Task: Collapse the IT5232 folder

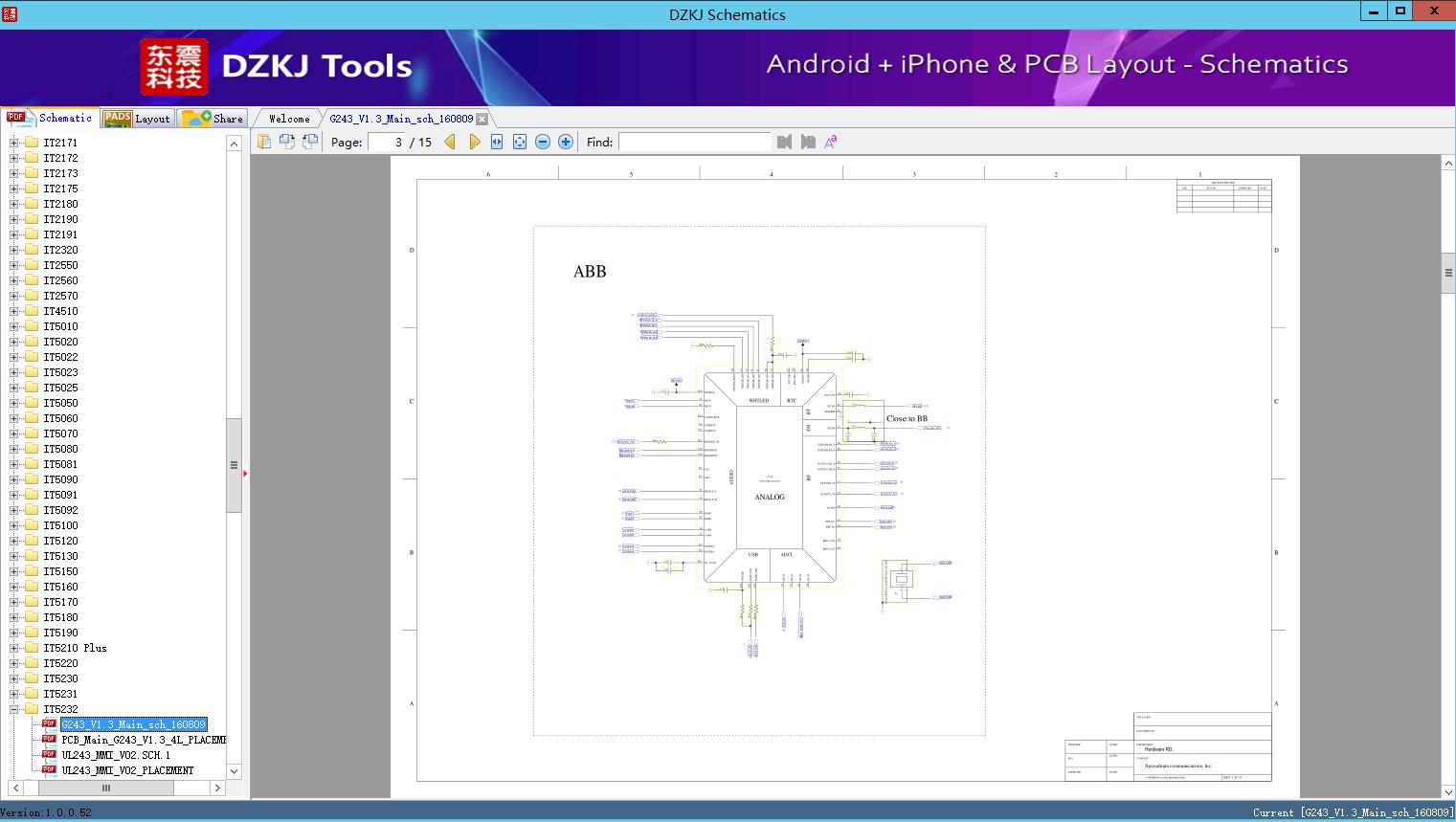Action: click(13, 709)
